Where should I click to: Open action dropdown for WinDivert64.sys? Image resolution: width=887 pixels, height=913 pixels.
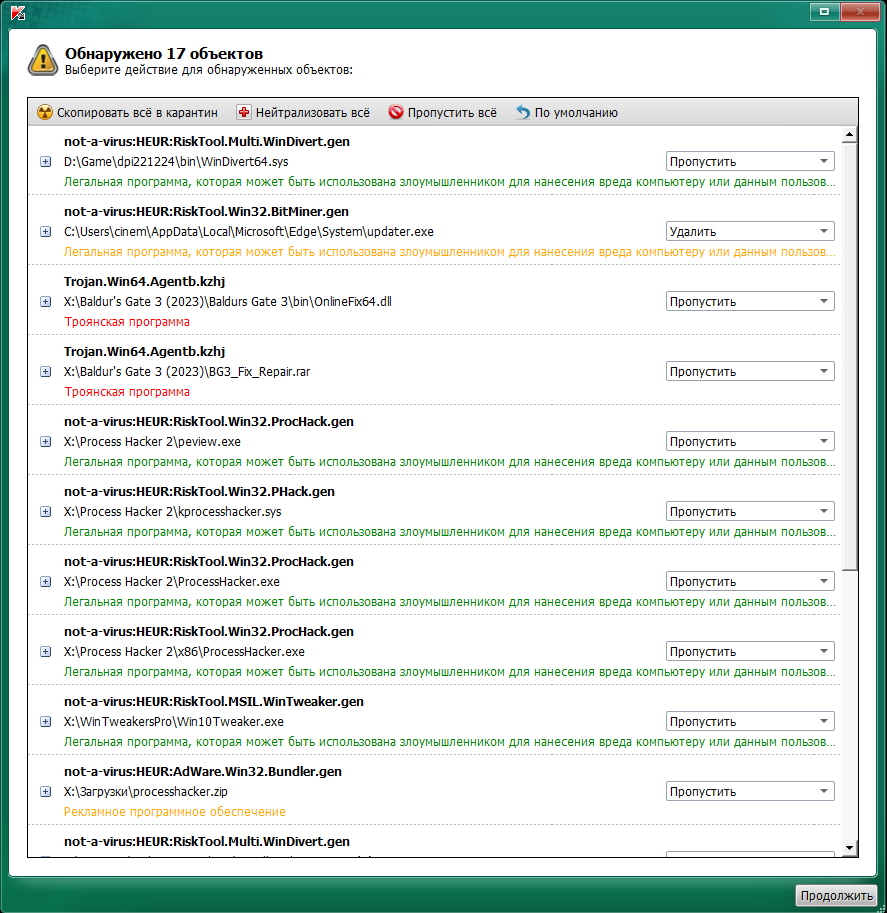click(x=750, y=161)
